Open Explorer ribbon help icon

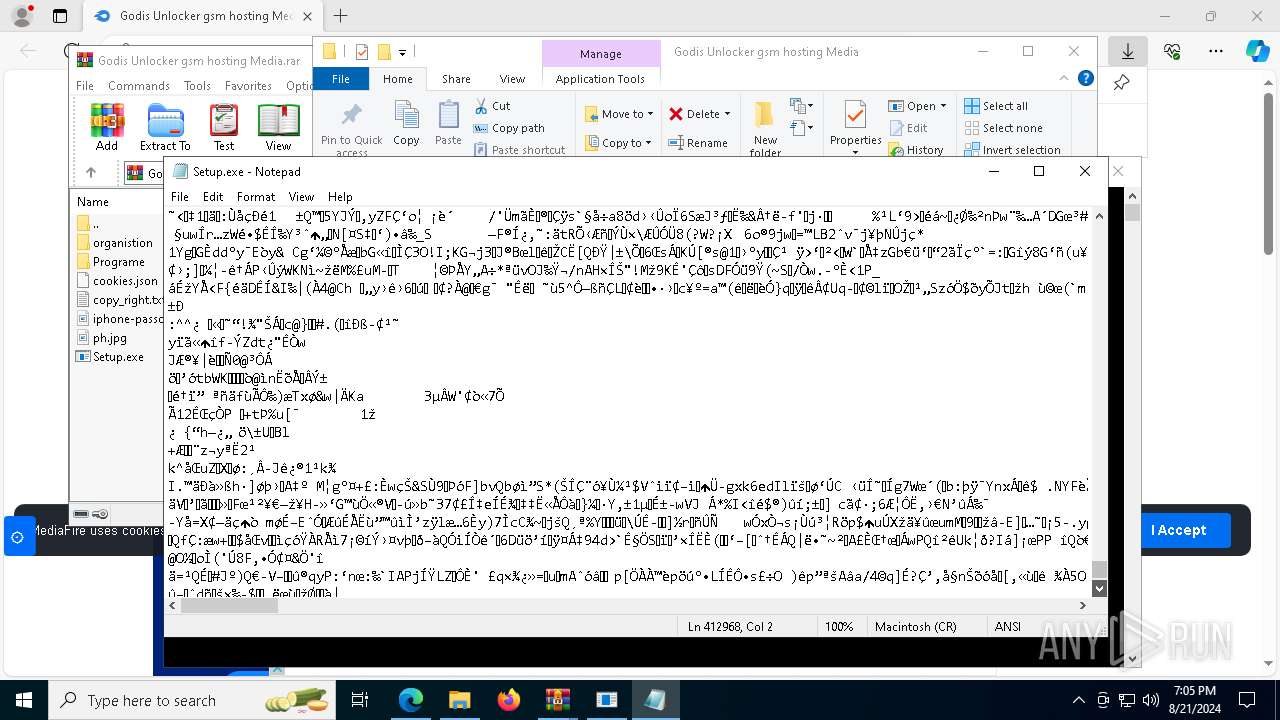pyautogui.click(x=1085, y=78)
